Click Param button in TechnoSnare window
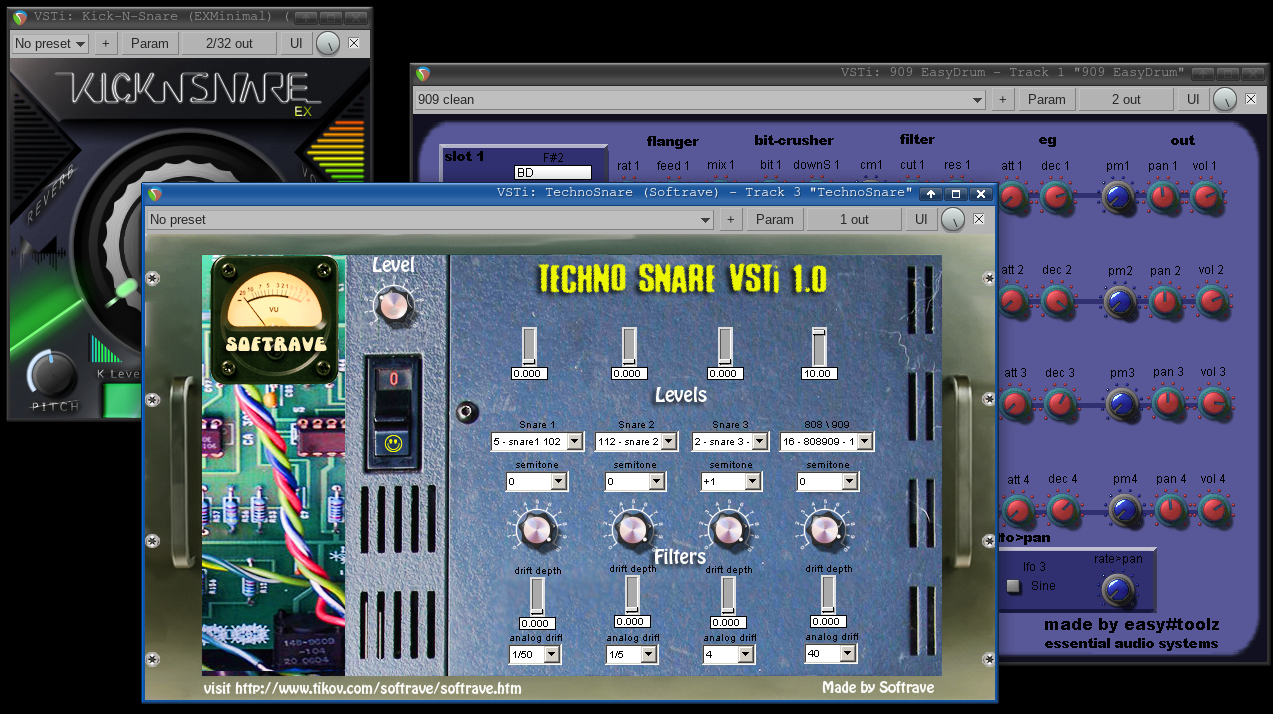 pyautogui.click(x=774, y=219)
